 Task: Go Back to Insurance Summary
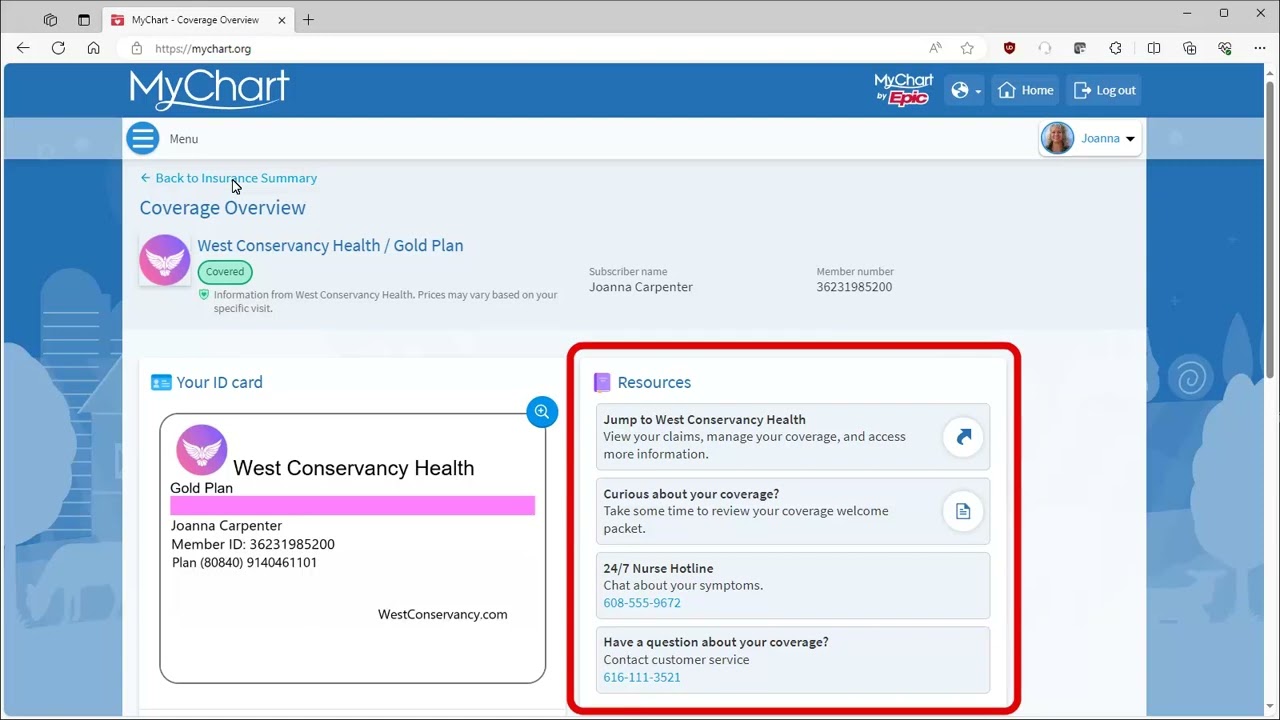point(228,178)
